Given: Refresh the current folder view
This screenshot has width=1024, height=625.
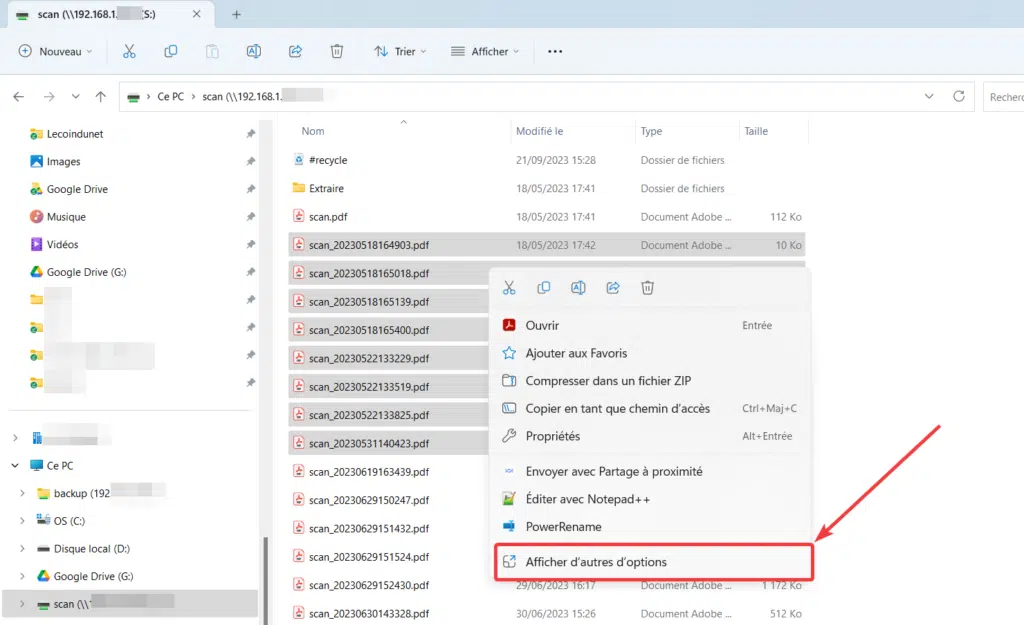Looking at the screenshot, I should pos(959,97).
